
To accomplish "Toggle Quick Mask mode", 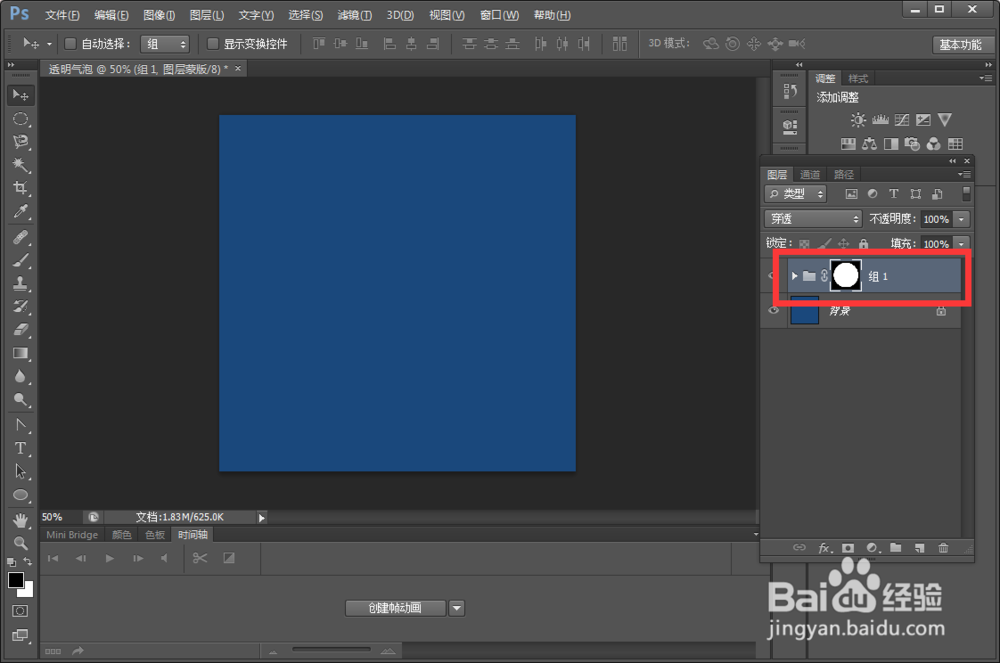I will tap(20, 611).
